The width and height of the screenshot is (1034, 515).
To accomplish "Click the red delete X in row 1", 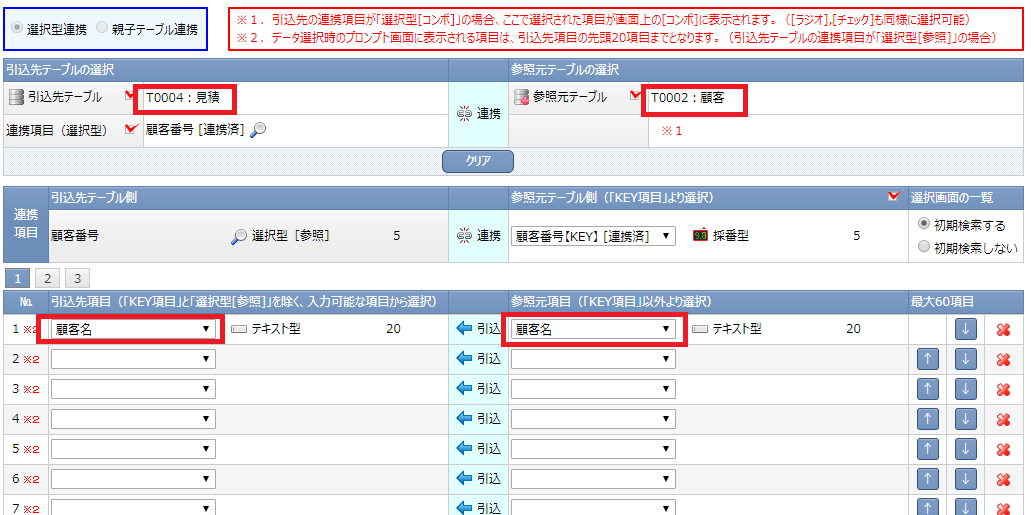I will pyautogui.click(x=1004, y=330).
